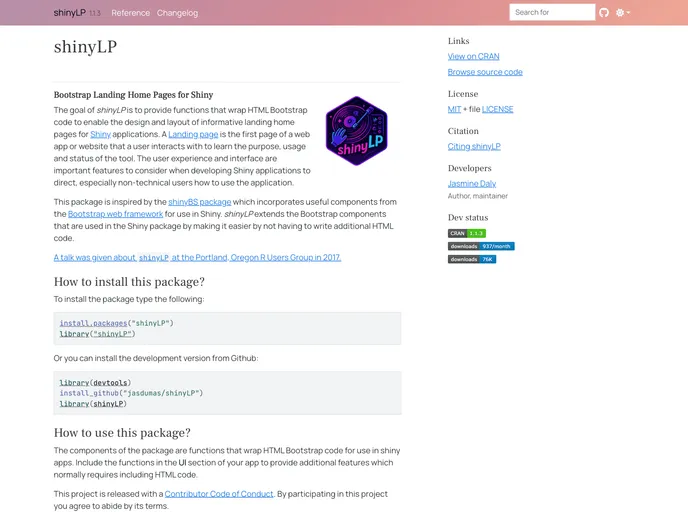Screen dimensions: 688x512
Task: Open Jasmine Daly's developer link
Action: click(x=472, y=183)
